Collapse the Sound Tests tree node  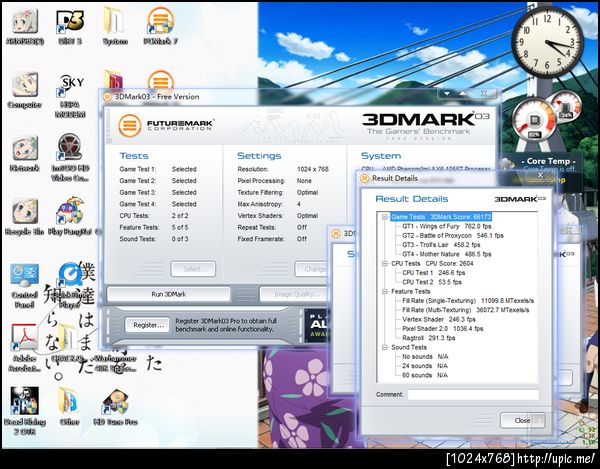click(x=385, y=347)
